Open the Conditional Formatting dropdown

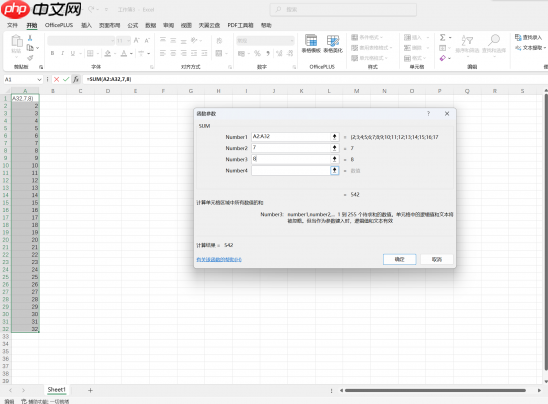click(x=367, y=37)
